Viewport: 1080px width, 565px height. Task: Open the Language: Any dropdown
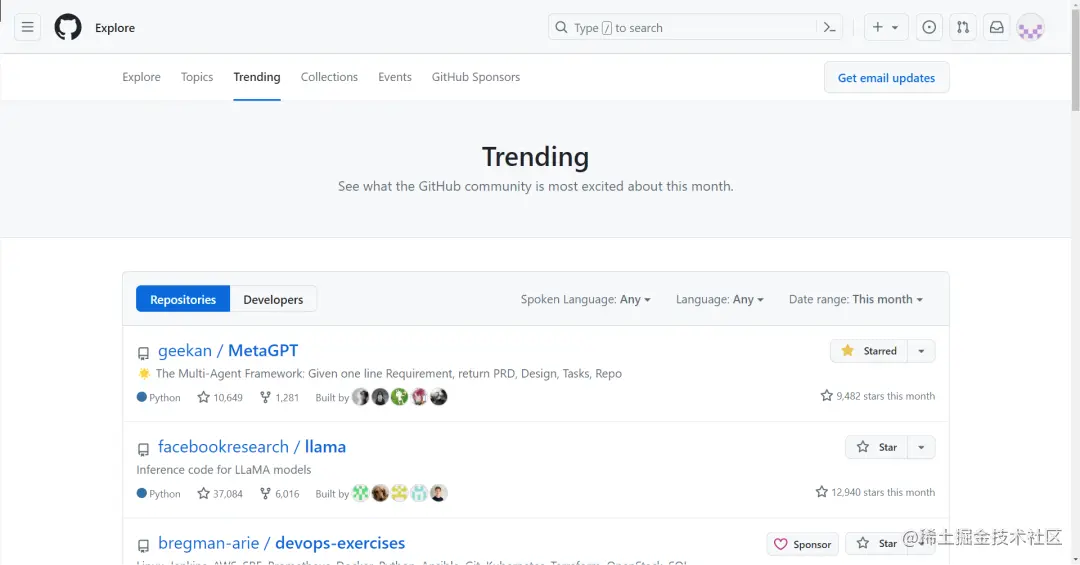point(720,299)
